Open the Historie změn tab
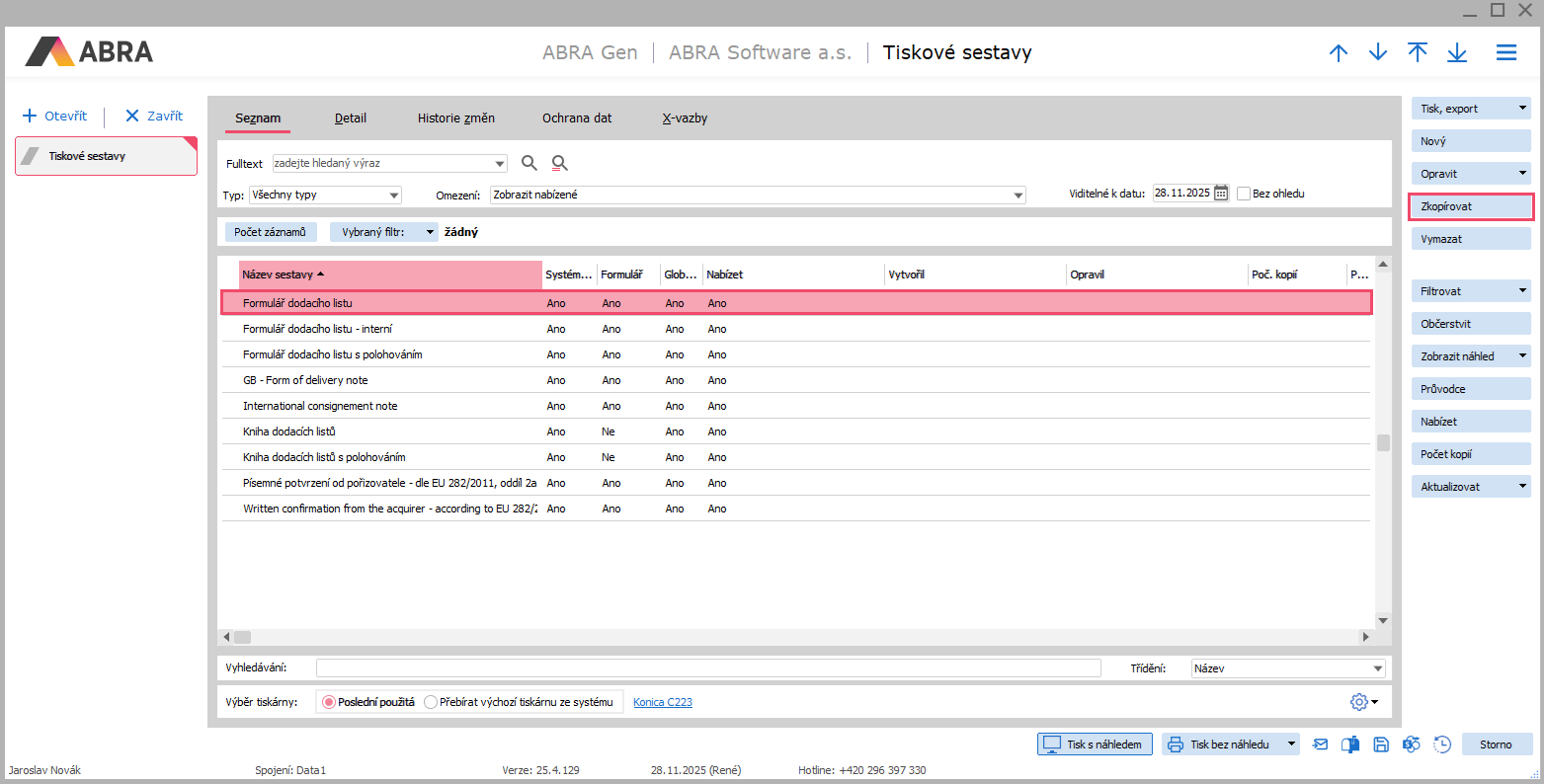Image resolution: width=1544 pixels, height=784 pixels. click(x=456, y=118)
